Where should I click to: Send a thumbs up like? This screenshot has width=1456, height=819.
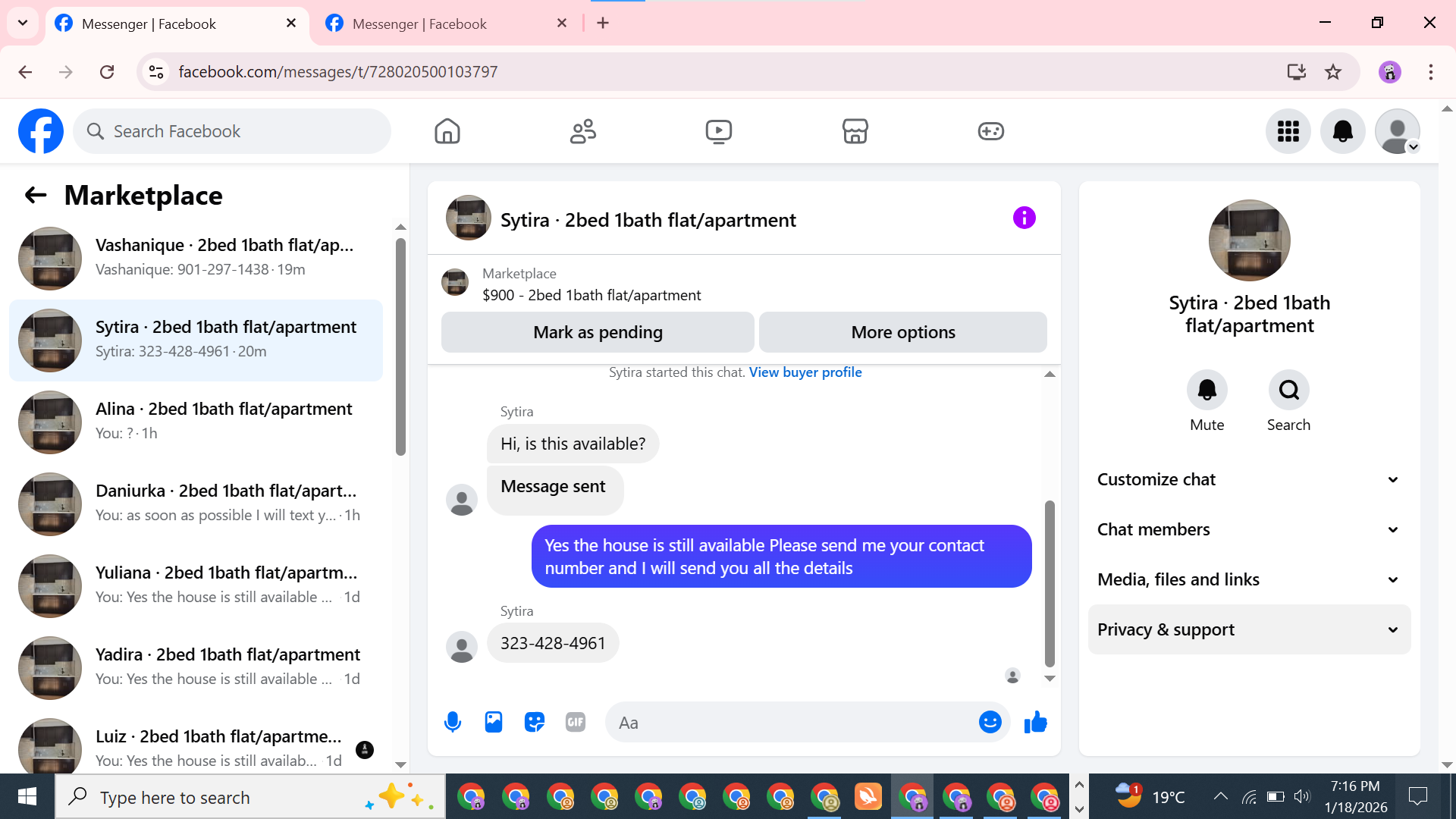click(x=1035, y=722)
